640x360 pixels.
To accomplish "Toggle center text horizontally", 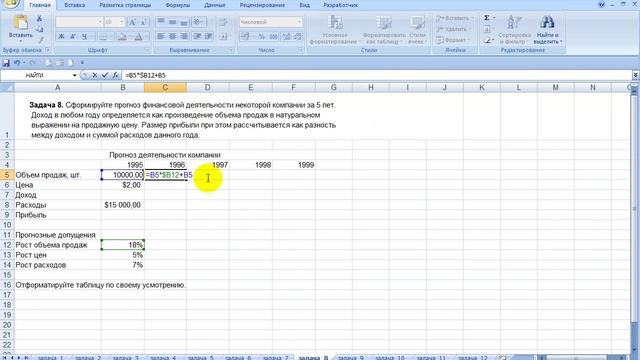I will coord(173,37).
